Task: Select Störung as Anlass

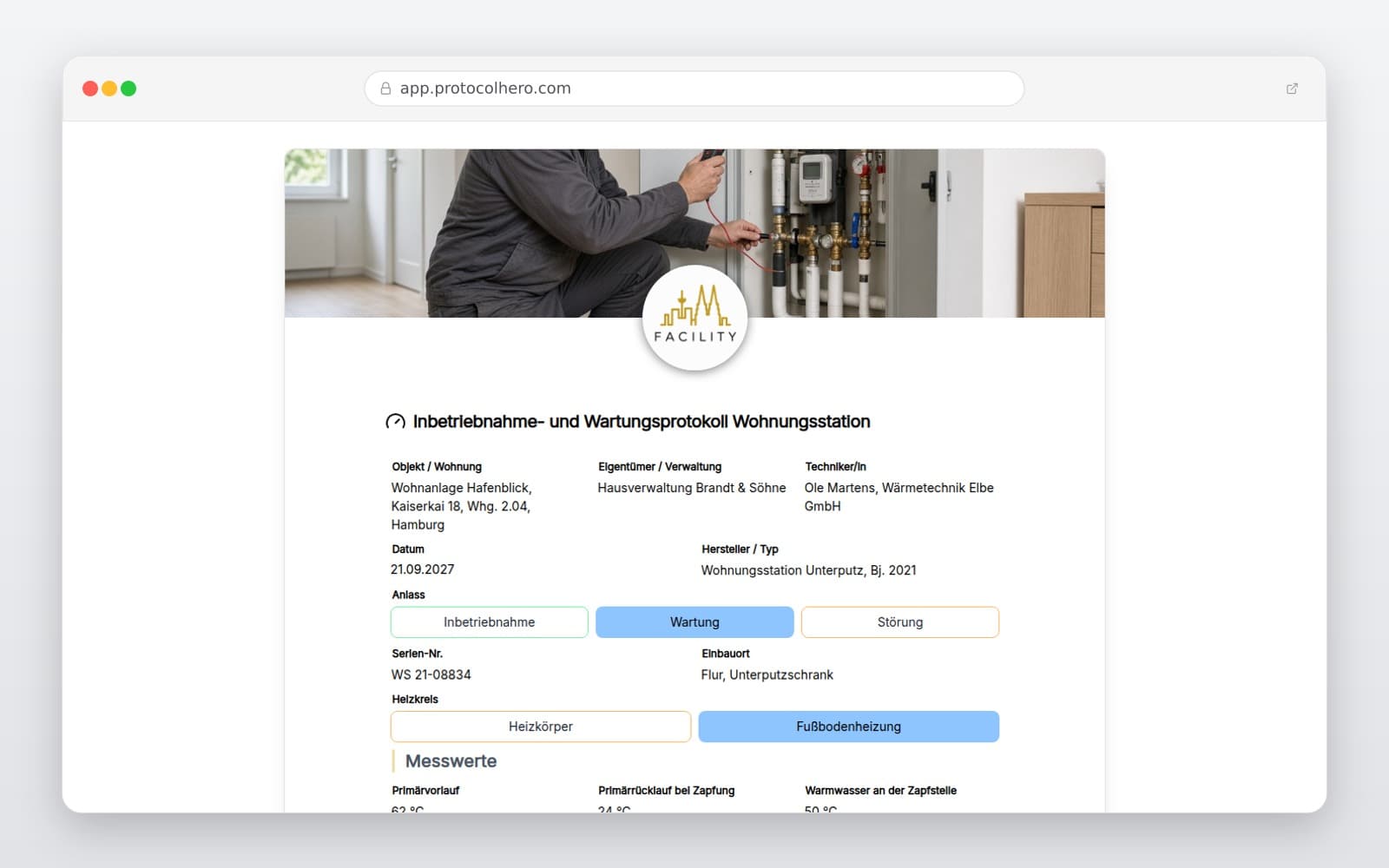Action: pos(900,622)
